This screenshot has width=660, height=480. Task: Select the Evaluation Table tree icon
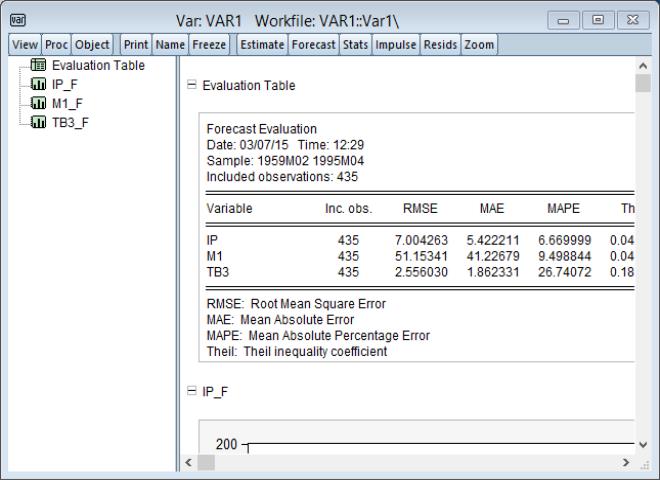[41, 66]
